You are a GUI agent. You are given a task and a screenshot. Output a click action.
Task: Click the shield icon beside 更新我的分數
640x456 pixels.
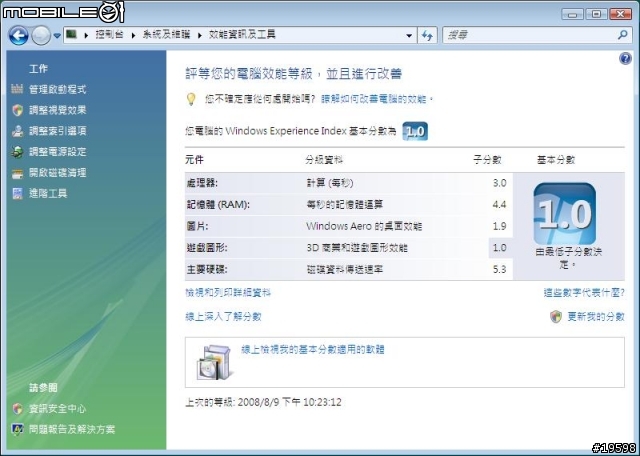point(556,316)
